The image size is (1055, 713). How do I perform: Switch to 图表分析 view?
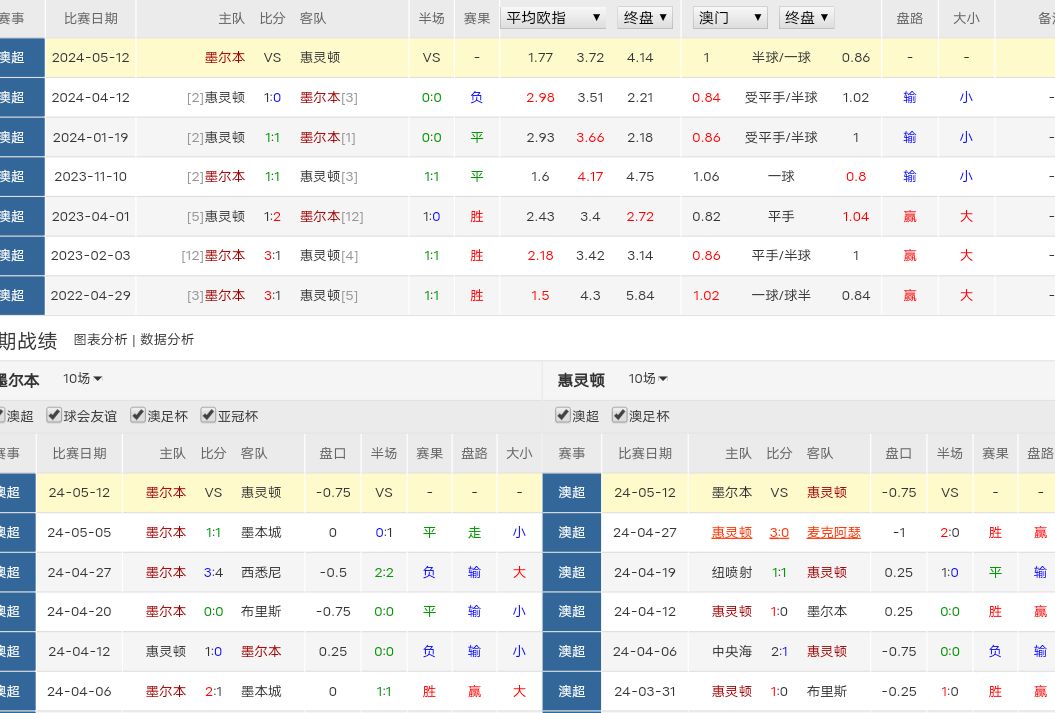click(x=100, y=340)
